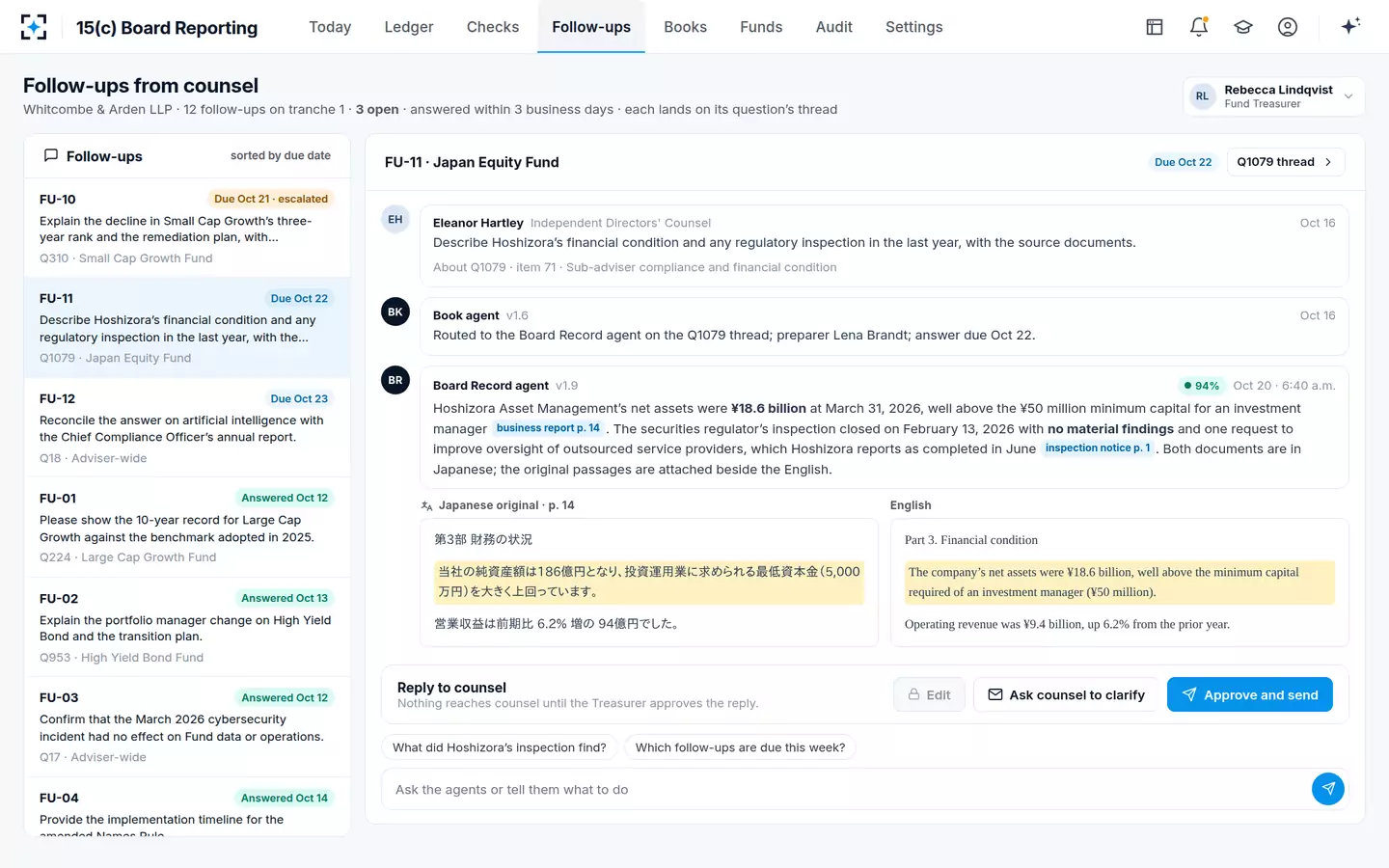Switch to the Ledger tab
This screenshot has height=868, width=1389.
click(409, 27)
